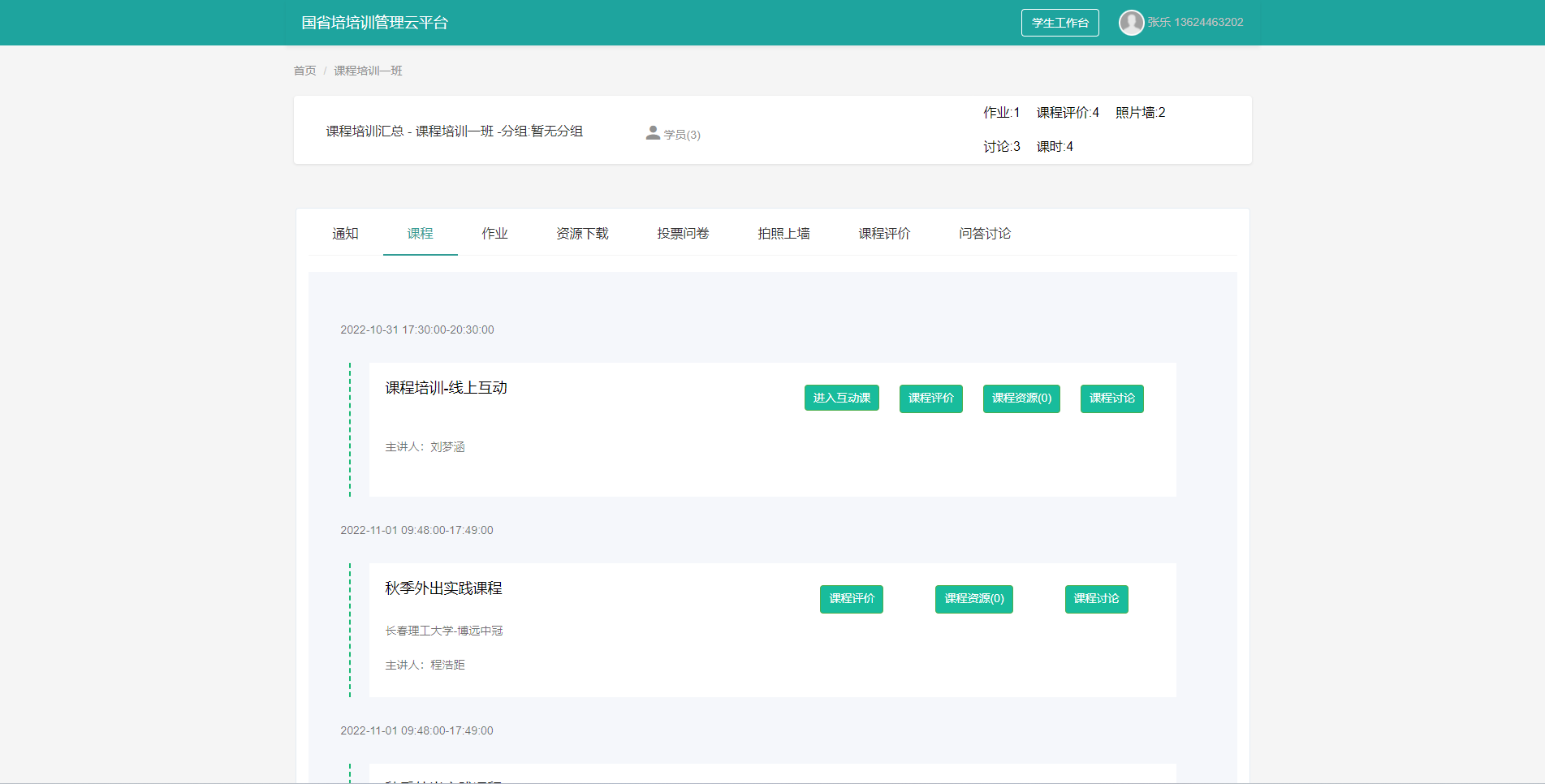This screenshot has height=784, width=1545.
Task: Select the 课程 tab
Action: [420, 234]
